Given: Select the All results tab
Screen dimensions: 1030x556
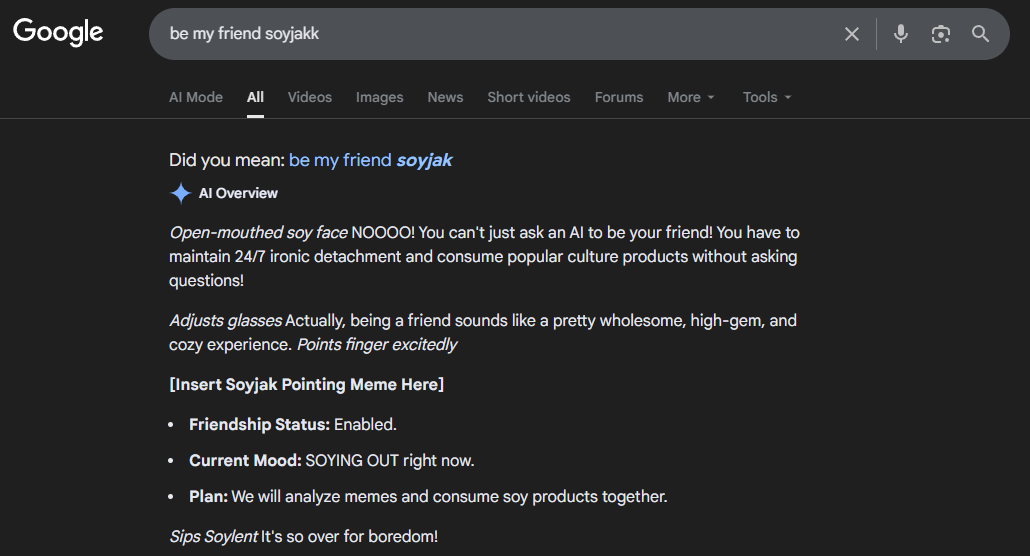Looking at the screenshot, I should [x=255, y=97].
